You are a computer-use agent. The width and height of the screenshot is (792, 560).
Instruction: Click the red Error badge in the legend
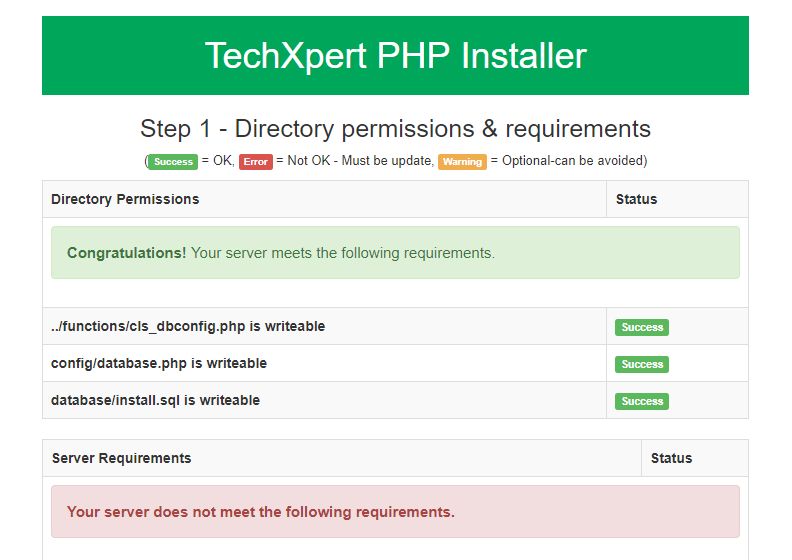point(255,161)
